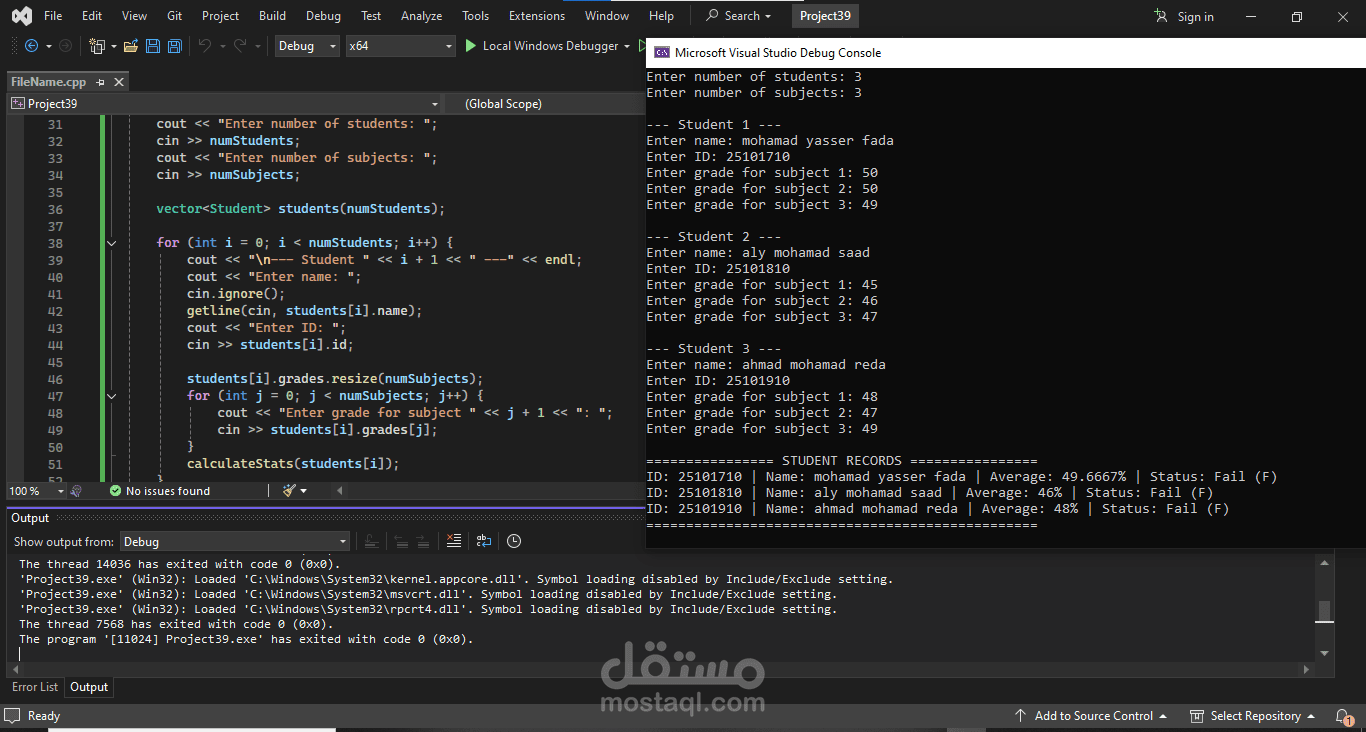The height and width of the screenshot is (732, 1366).
Task: Go to previous message in Output toolbar
Action: [x=401, y=541]
